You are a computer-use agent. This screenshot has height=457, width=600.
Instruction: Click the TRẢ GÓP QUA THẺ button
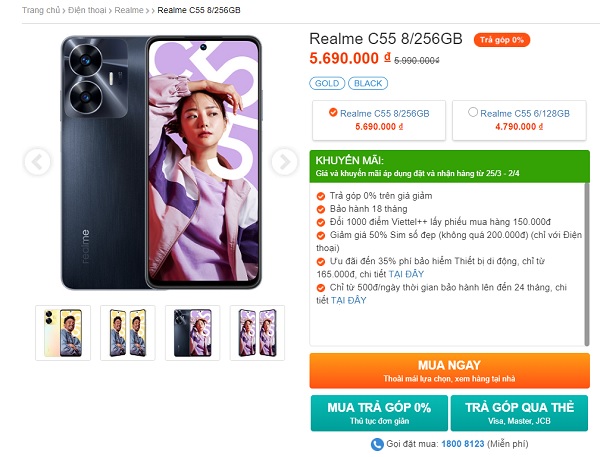click(x=519, y=413)
